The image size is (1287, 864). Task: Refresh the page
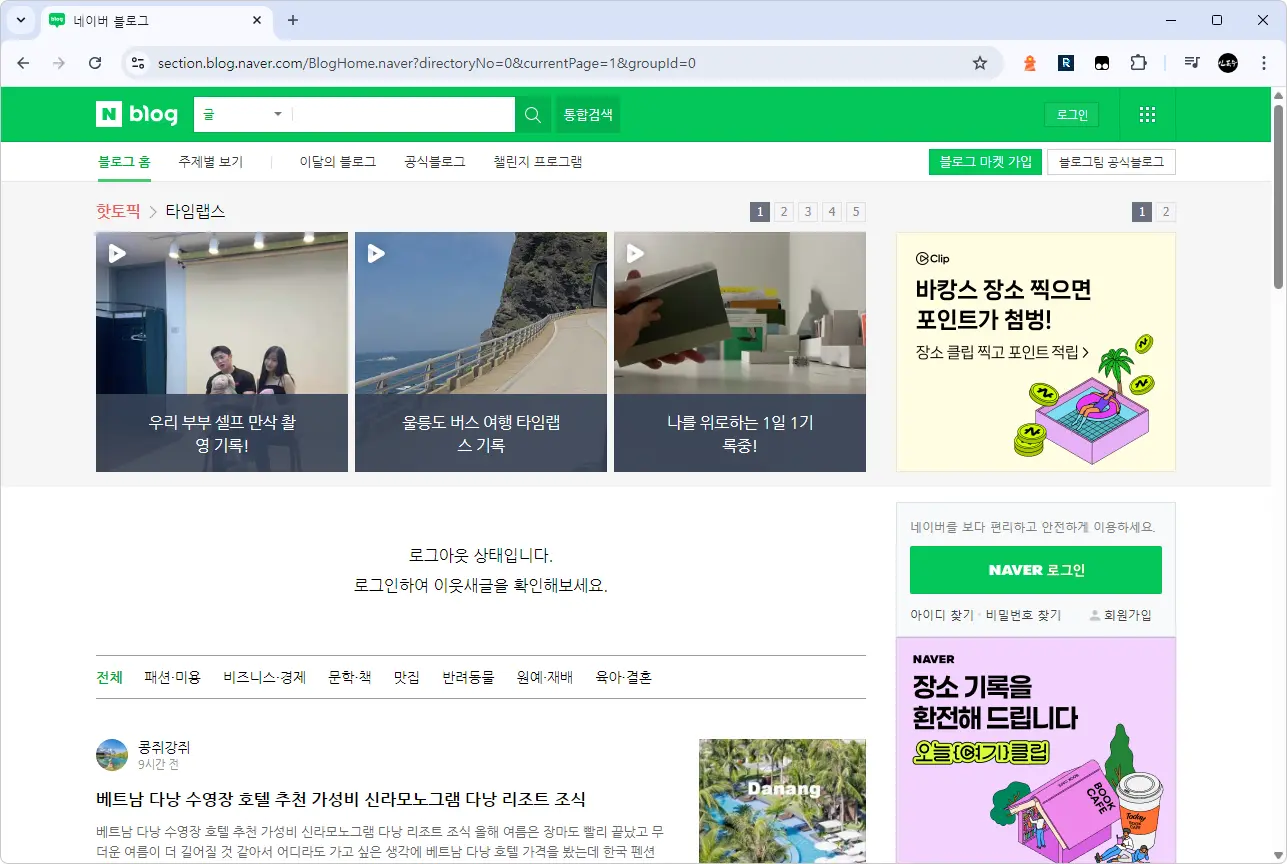95,62
